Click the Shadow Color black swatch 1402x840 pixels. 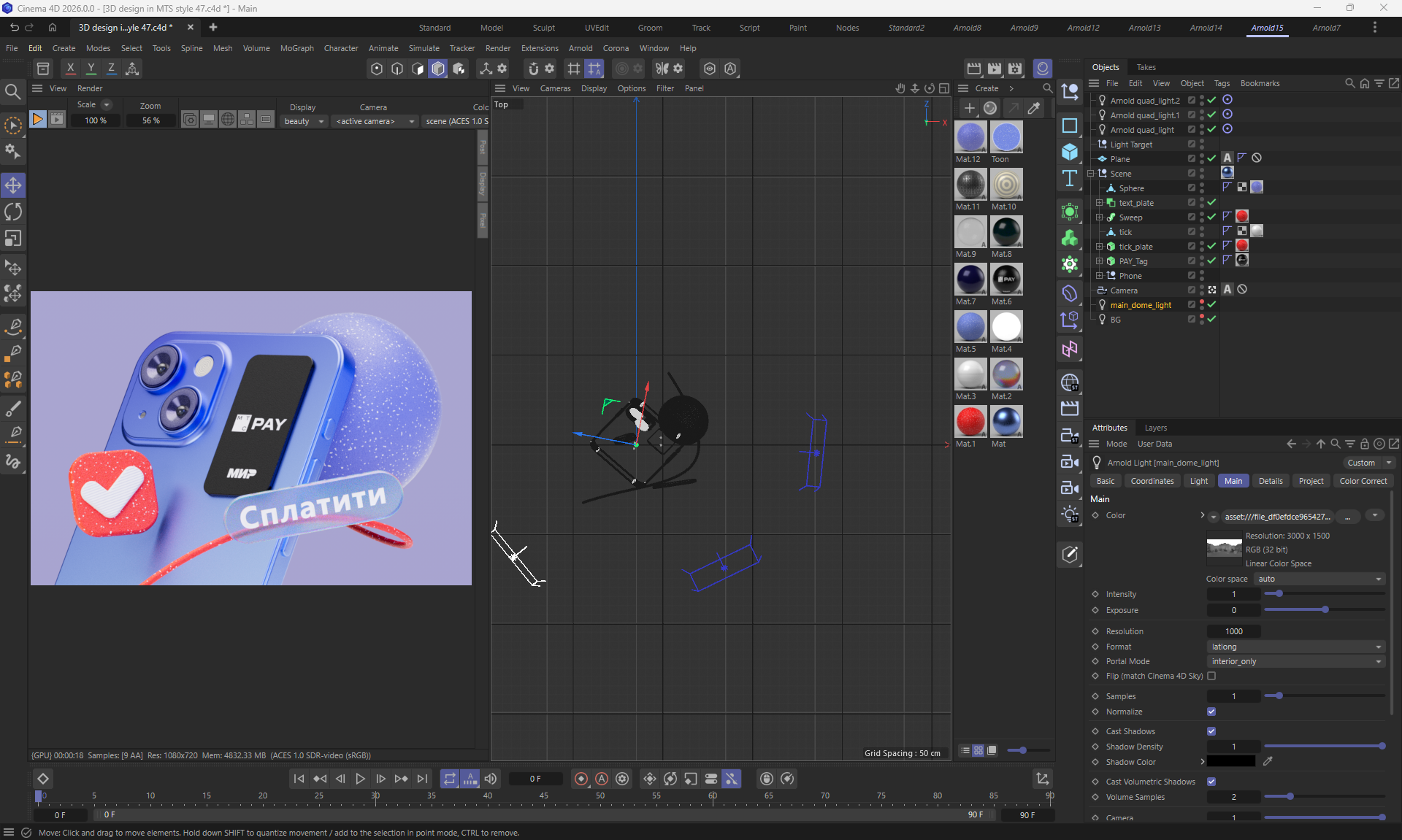(1231, 762)
